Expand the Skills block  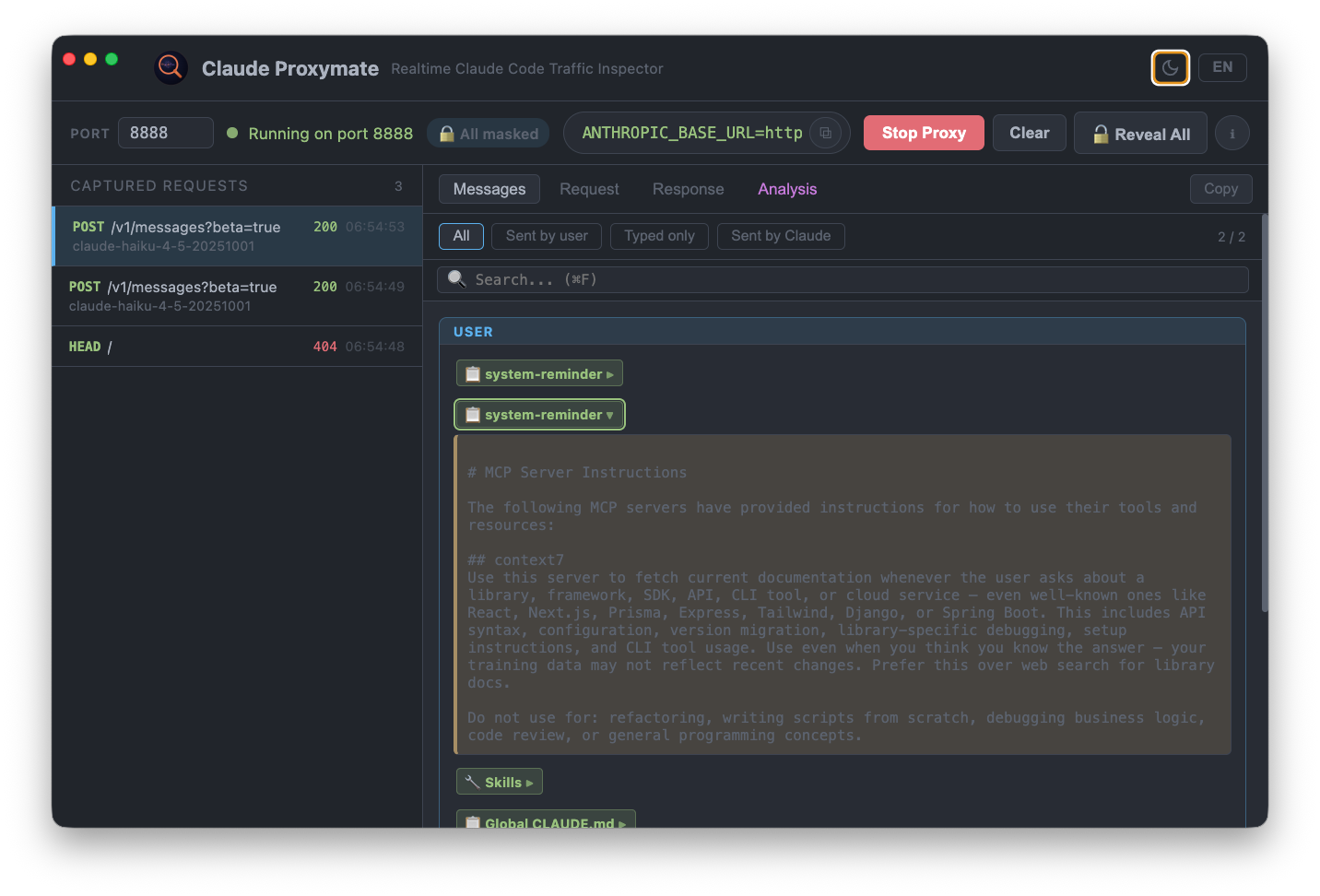pos(499,782)
